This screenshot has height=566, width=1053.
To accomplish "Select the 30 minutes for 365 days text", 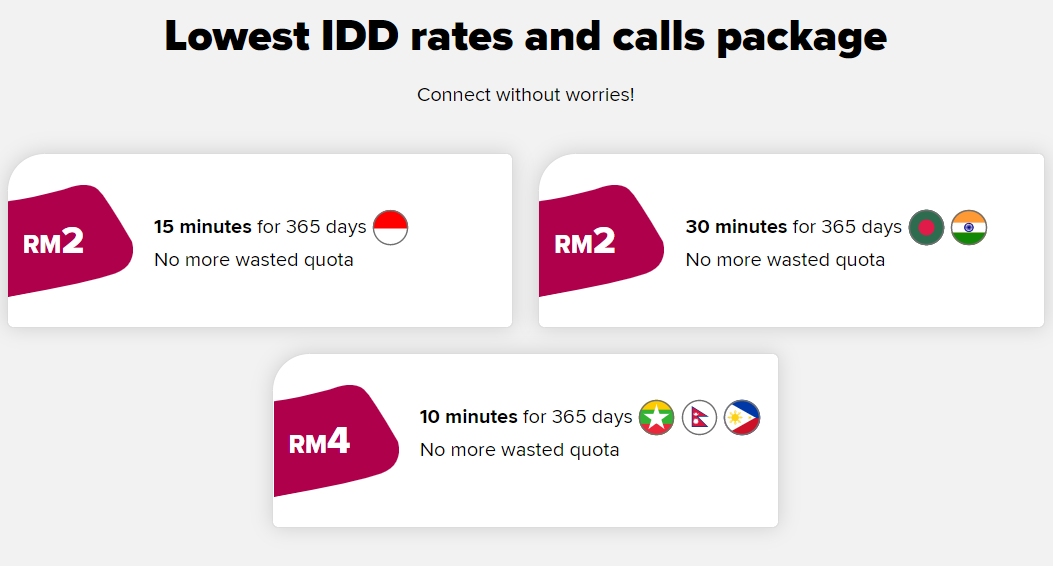I will pos(793,227).
